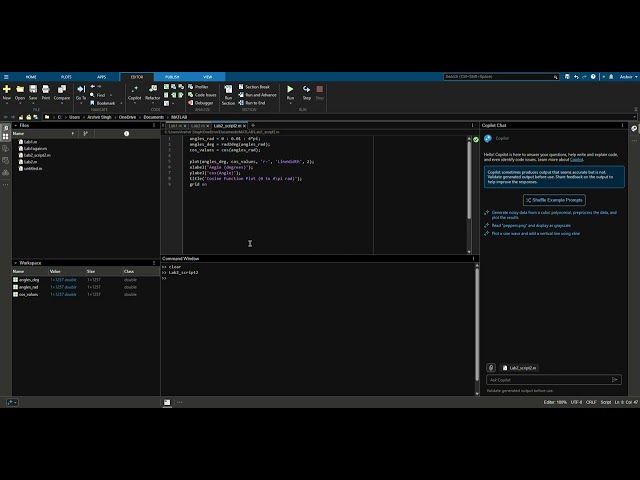Click Run and Advance

pyautogui.click(x=257, y=95)
